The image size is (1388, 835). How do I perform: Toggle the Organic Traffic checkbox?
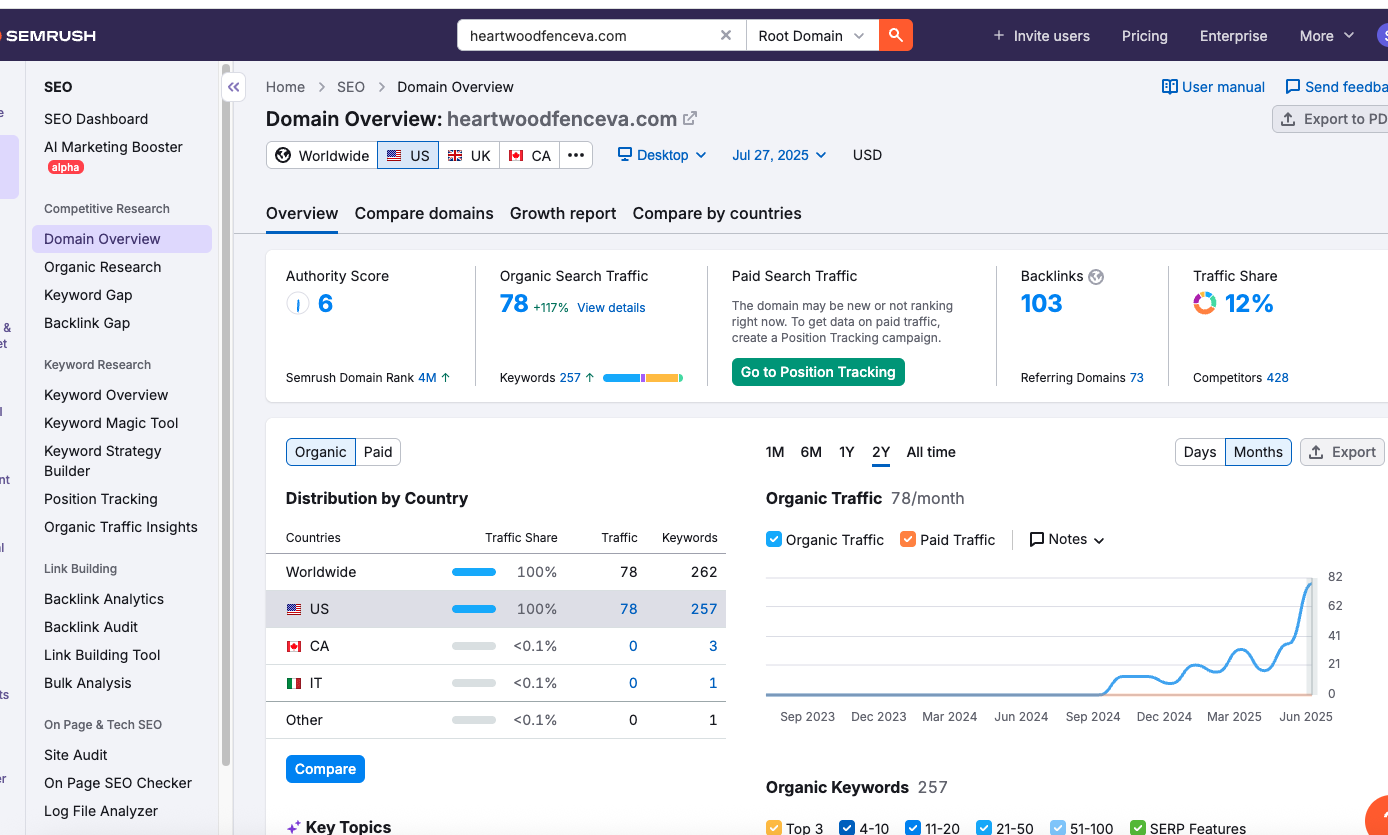773,539
